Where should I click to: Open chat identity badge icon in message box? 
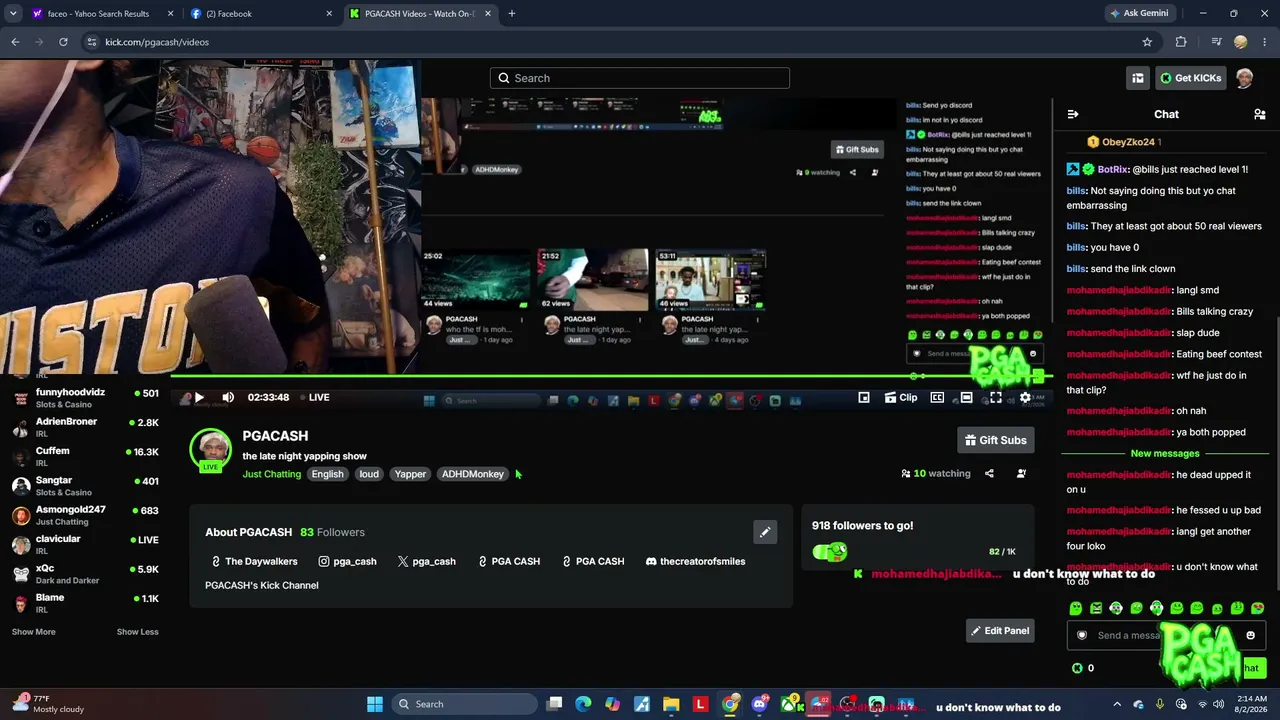point(1081,636)
